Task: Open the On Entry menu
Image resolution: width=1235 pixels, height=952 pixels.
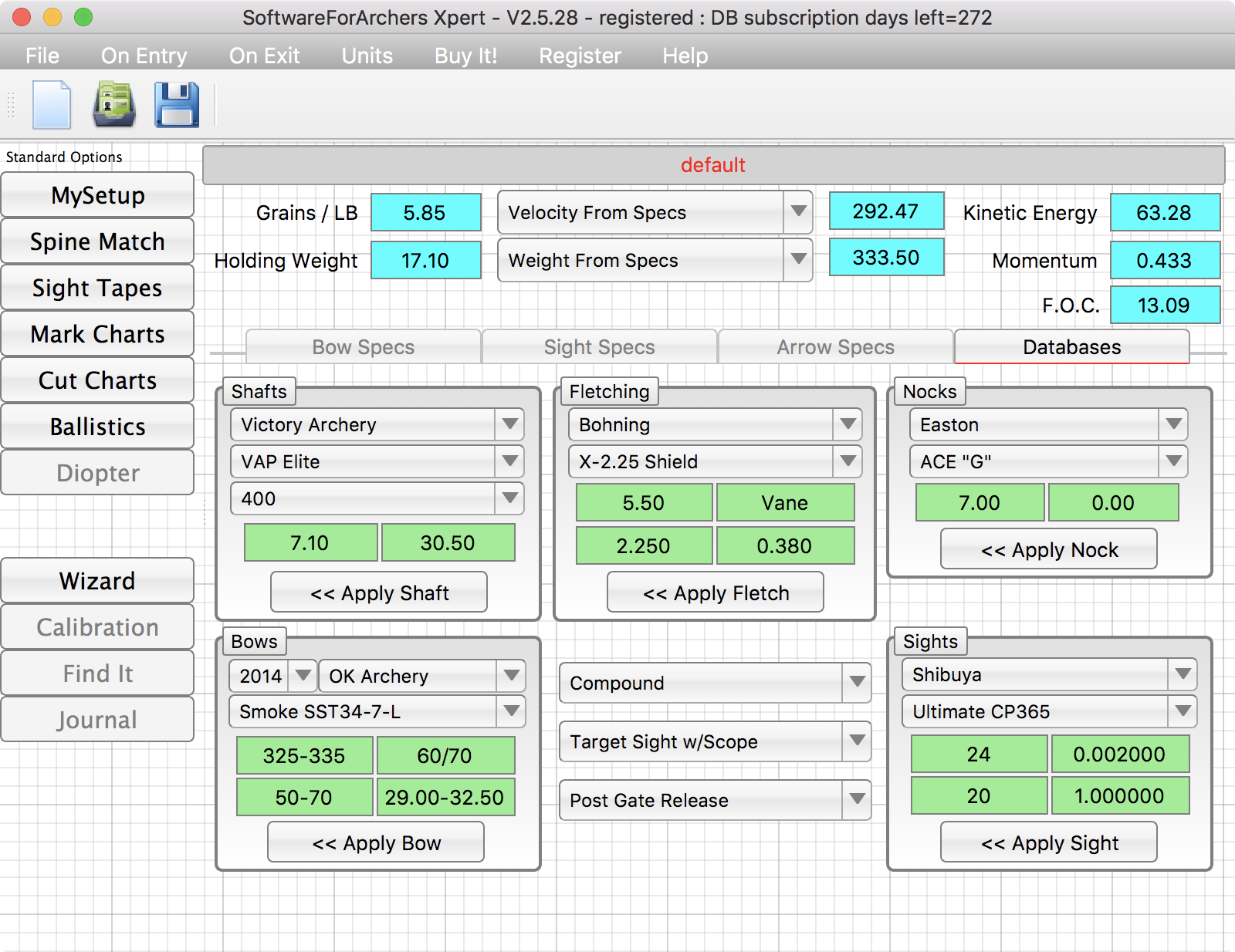Action: click(x=144, y=56)
